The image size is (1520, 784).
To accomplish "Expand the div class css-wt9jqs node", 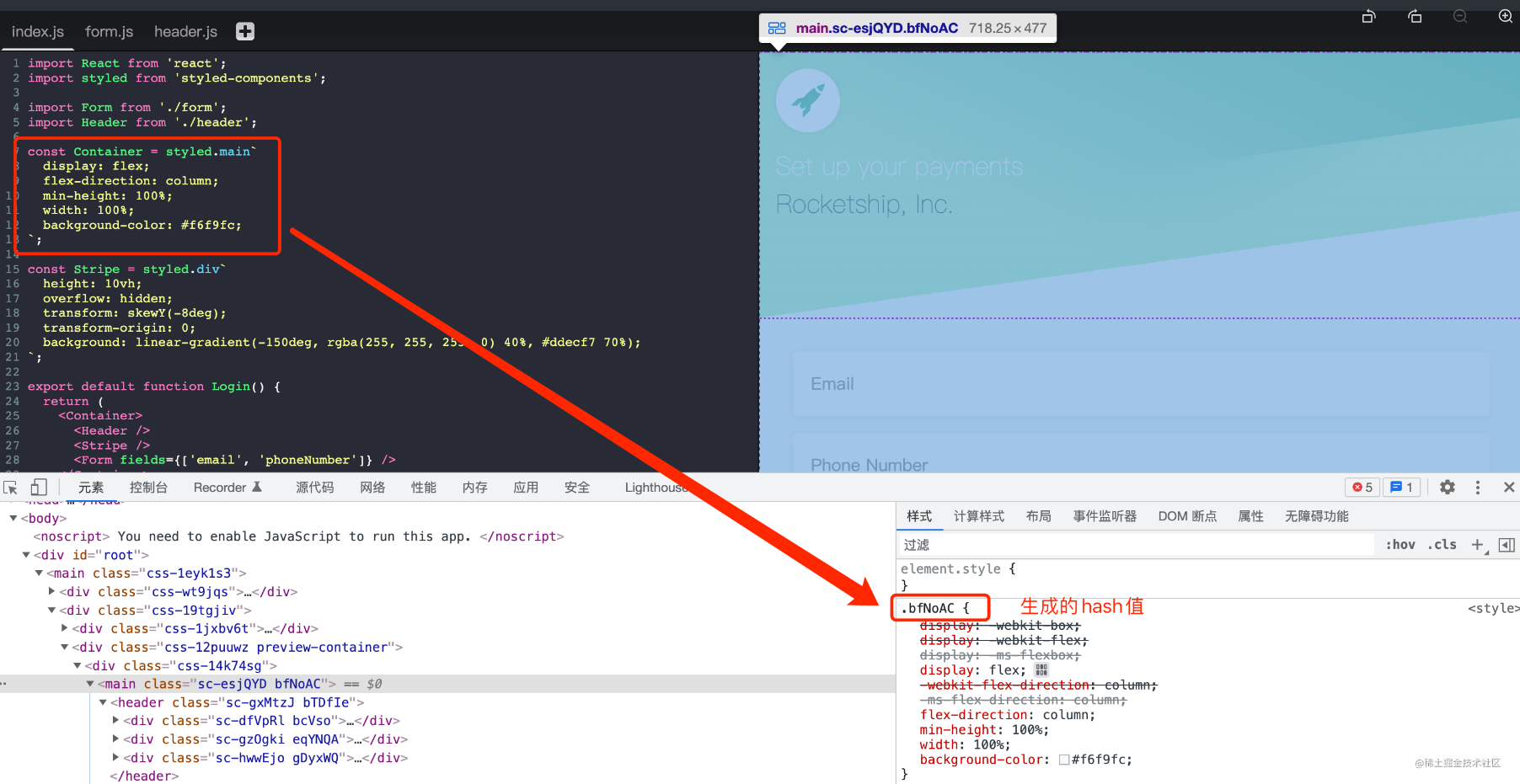I will coord(52,591).
